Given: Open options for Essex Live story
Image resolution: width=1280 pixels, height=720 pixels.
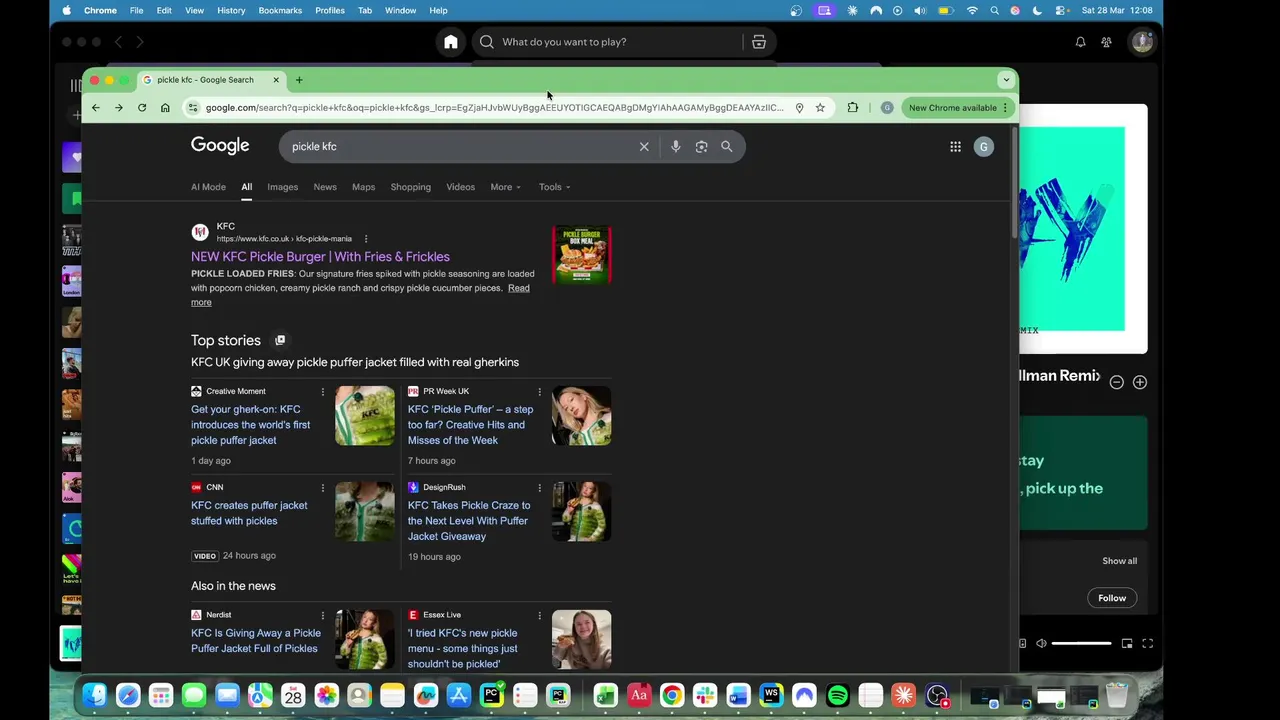Looking at the screenshot, I should 539,616.
